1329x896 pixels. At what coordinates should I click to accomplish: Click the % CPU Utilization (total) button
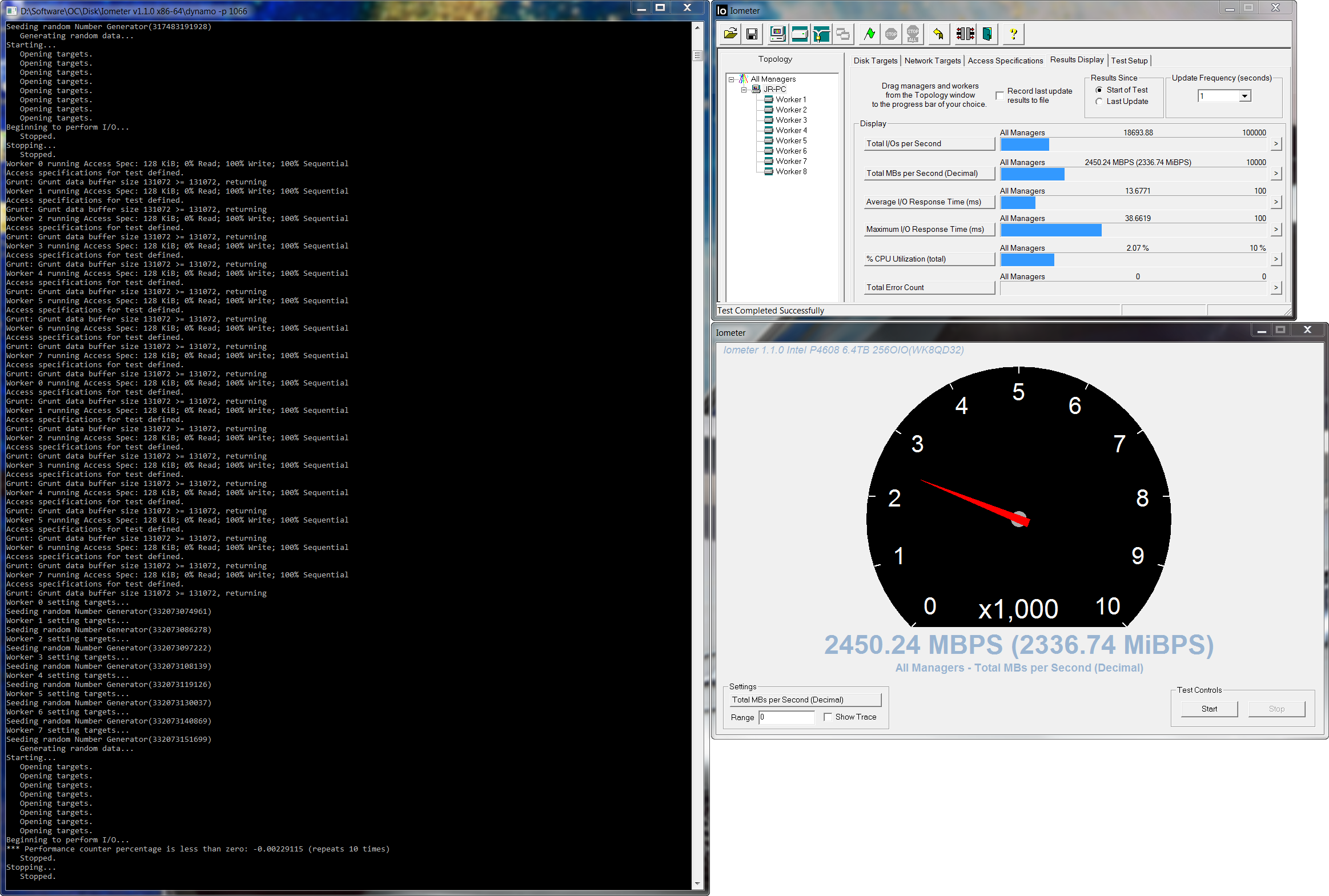(x=929, y=259)
